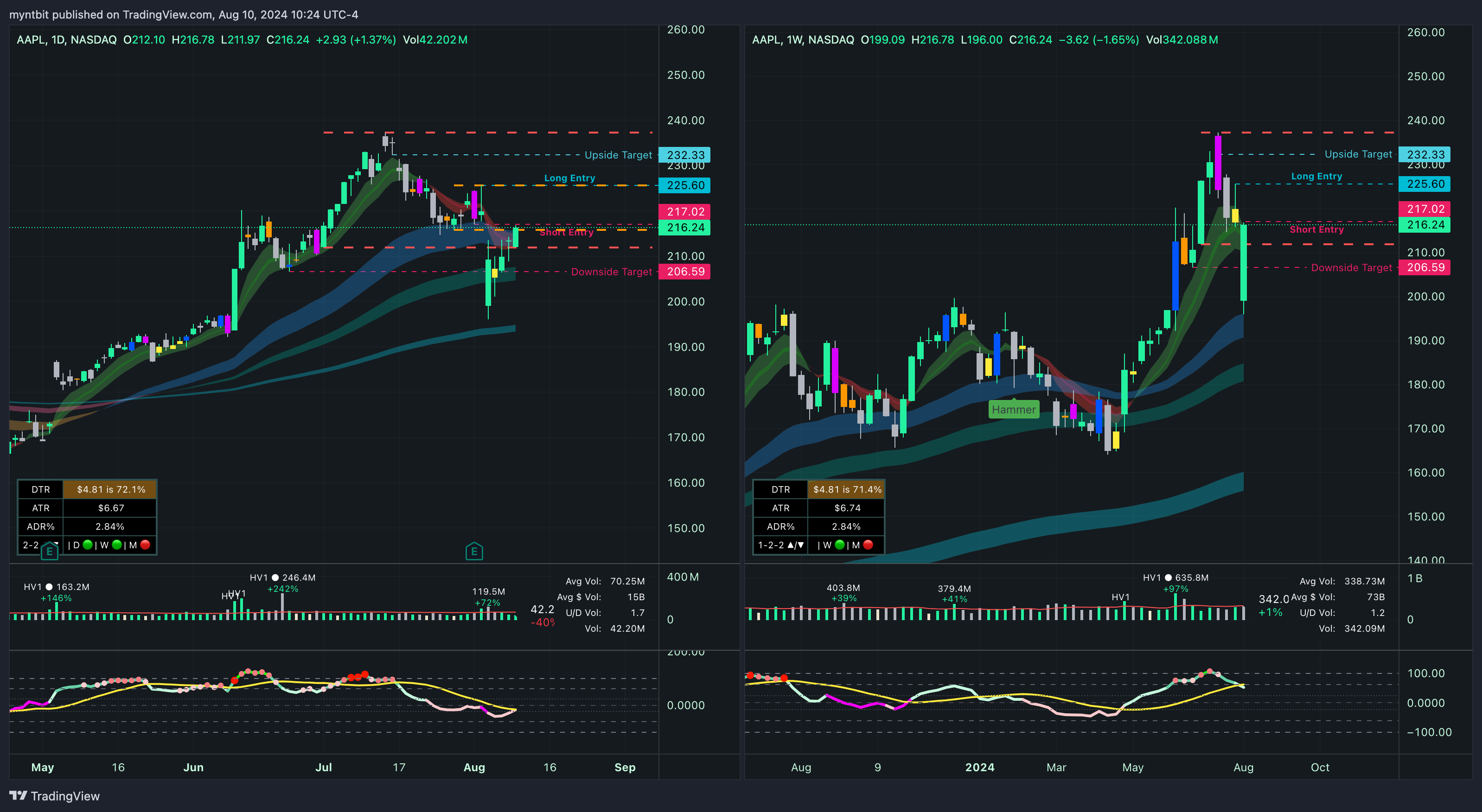The width and height of the screenshot is (1482, 812).
Task: Click 2024 on weekly time axis
Action: point(980,767)
